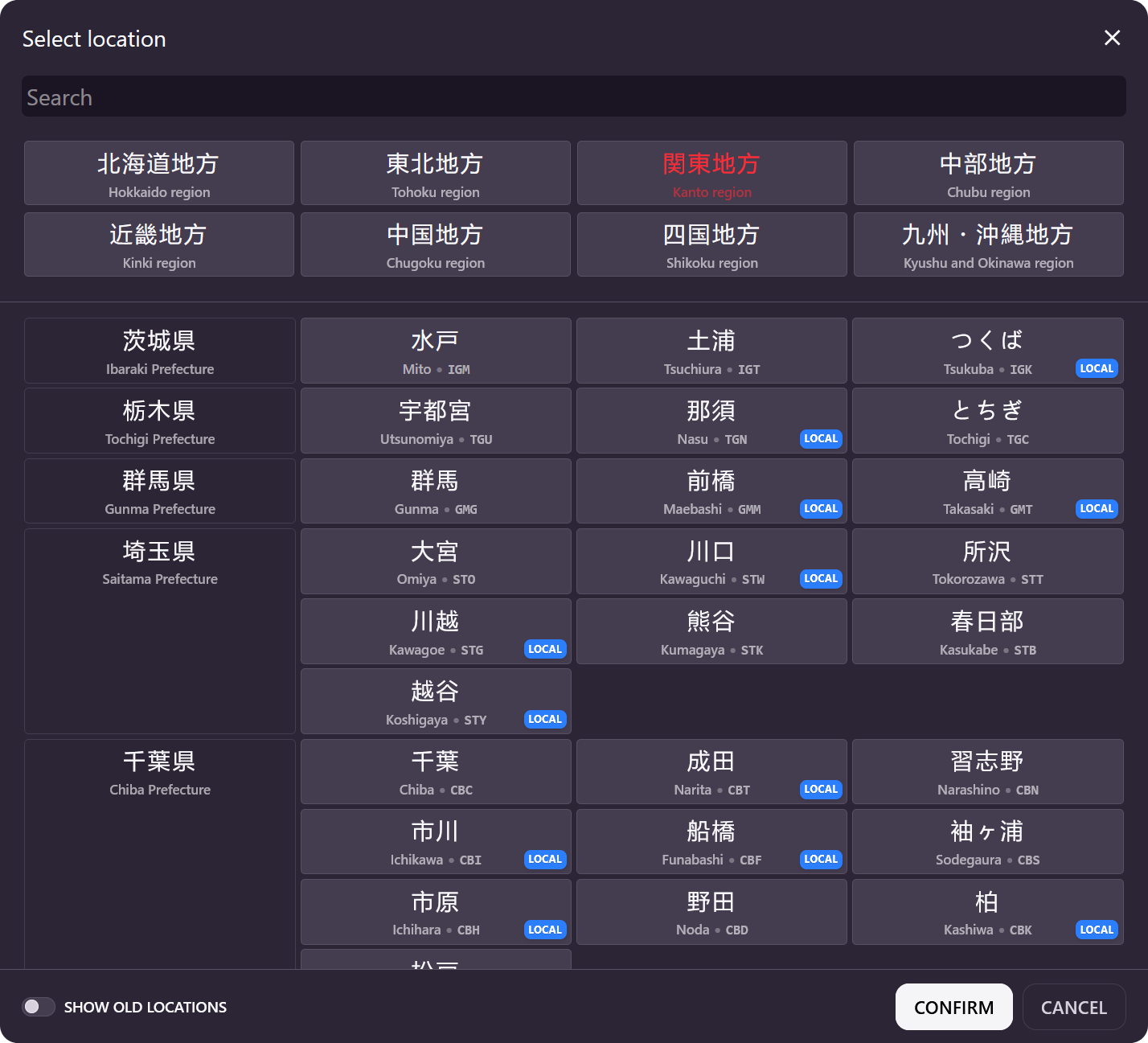Close the Select location dialog
This screenshot has height=1043, width=1148.
(1112, 38)
